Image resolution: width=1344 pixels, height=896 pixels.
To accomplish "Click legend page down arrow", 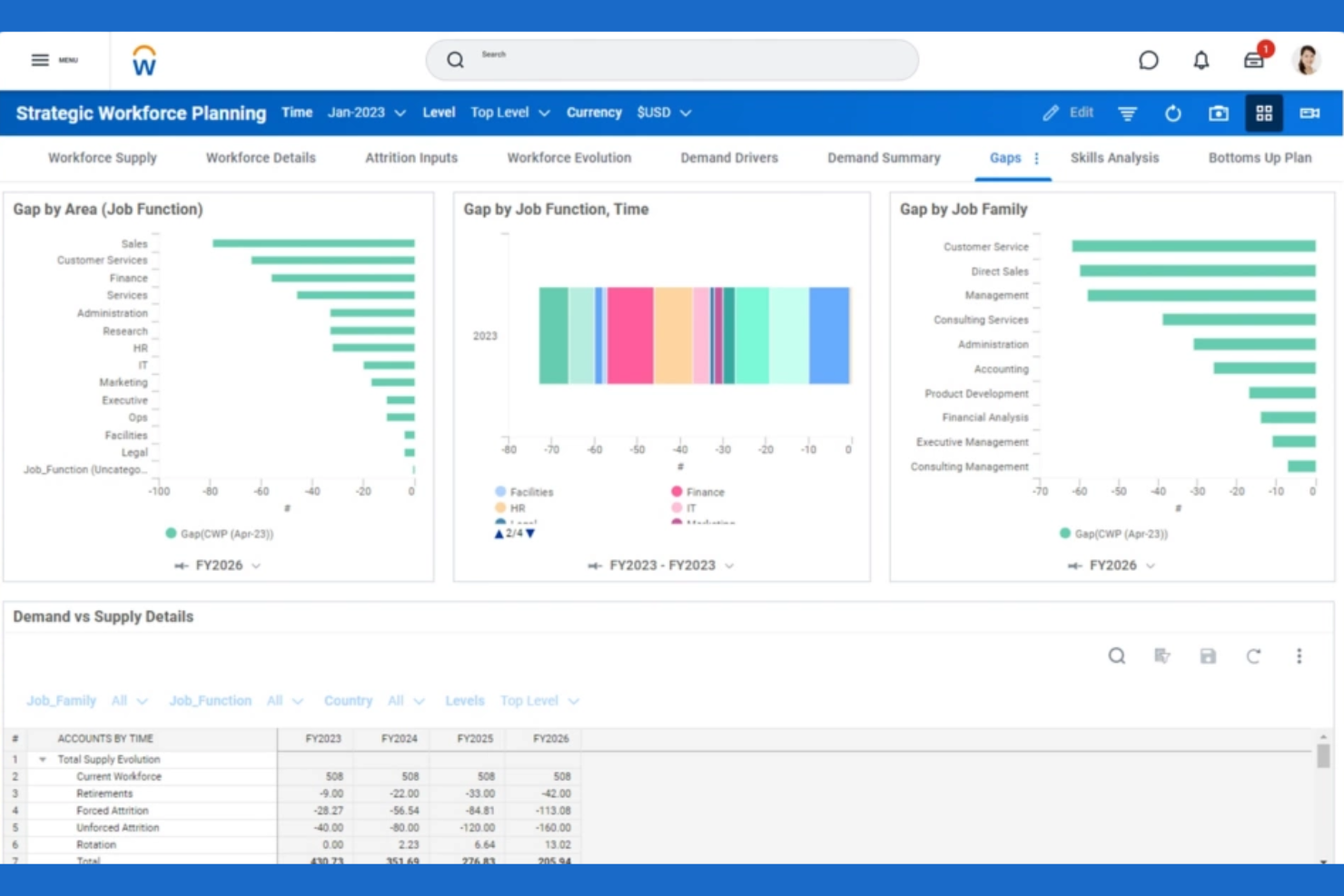I will (x=530, y=534).
